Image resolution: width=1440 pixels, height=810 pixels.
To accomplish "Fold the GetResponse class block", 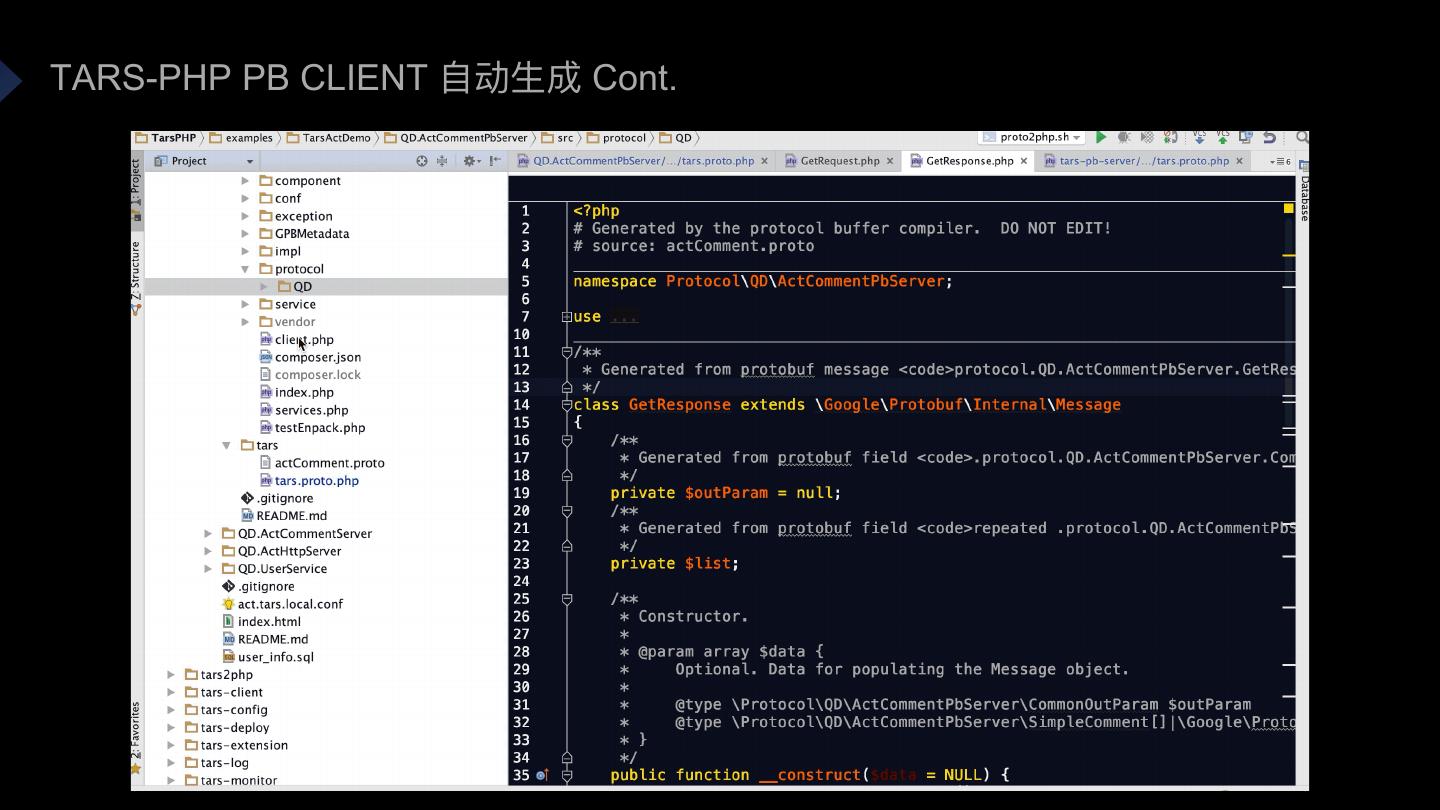I will [x=567, y=405].
